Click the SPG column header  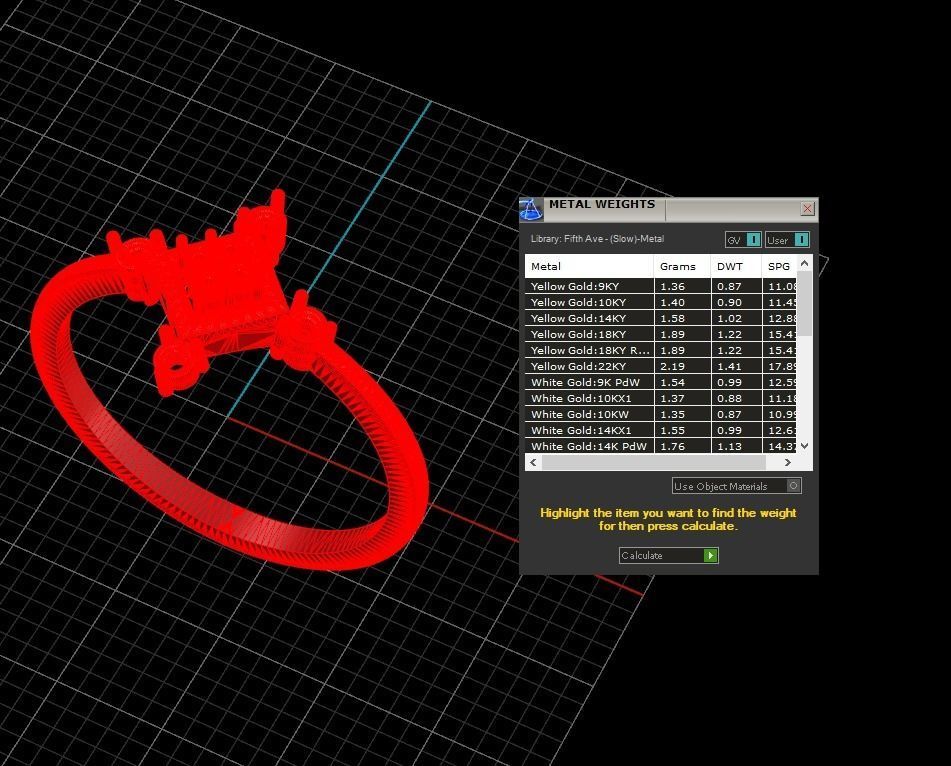(779, 266)
